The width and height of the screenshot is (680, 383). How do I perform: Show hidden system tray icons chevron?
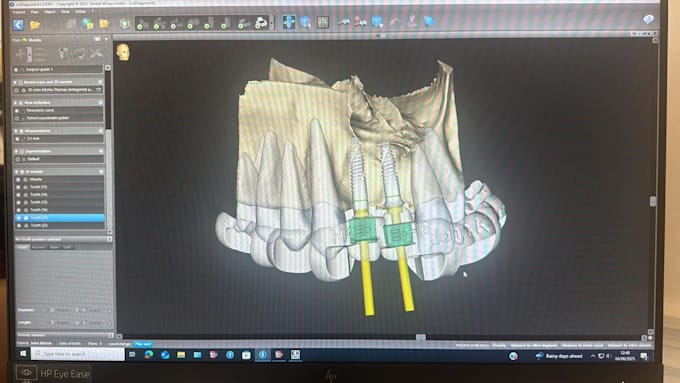[x=593, y=356]
